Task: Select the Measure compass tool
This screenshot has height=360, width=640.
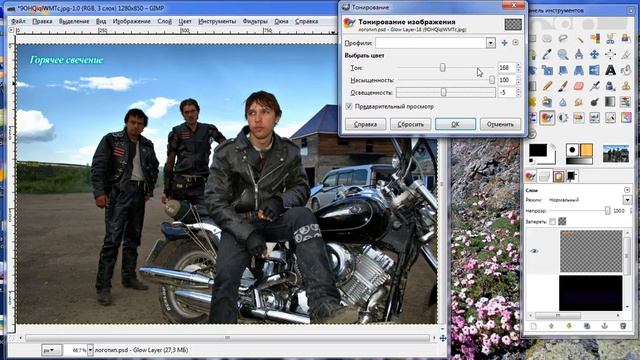Action: 579,54
